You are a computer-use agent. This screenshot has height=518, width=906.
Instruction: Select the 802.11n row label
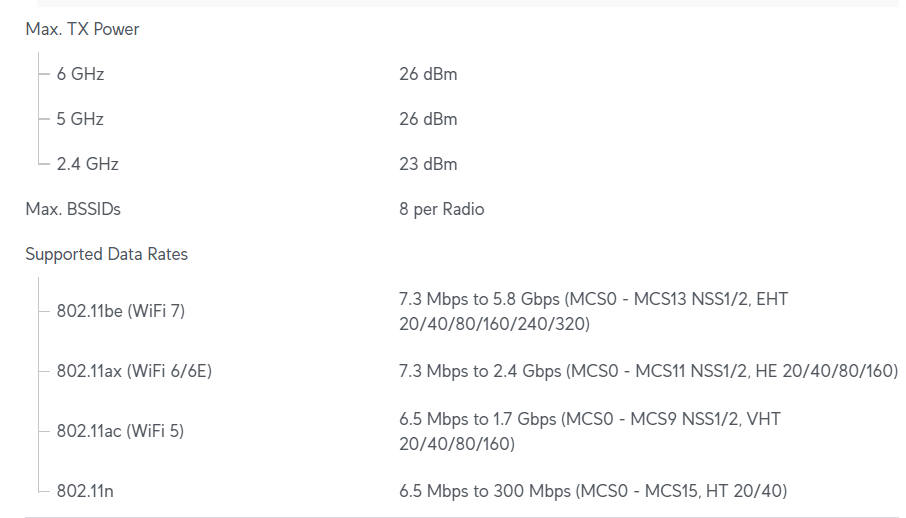tap(84, 491)
